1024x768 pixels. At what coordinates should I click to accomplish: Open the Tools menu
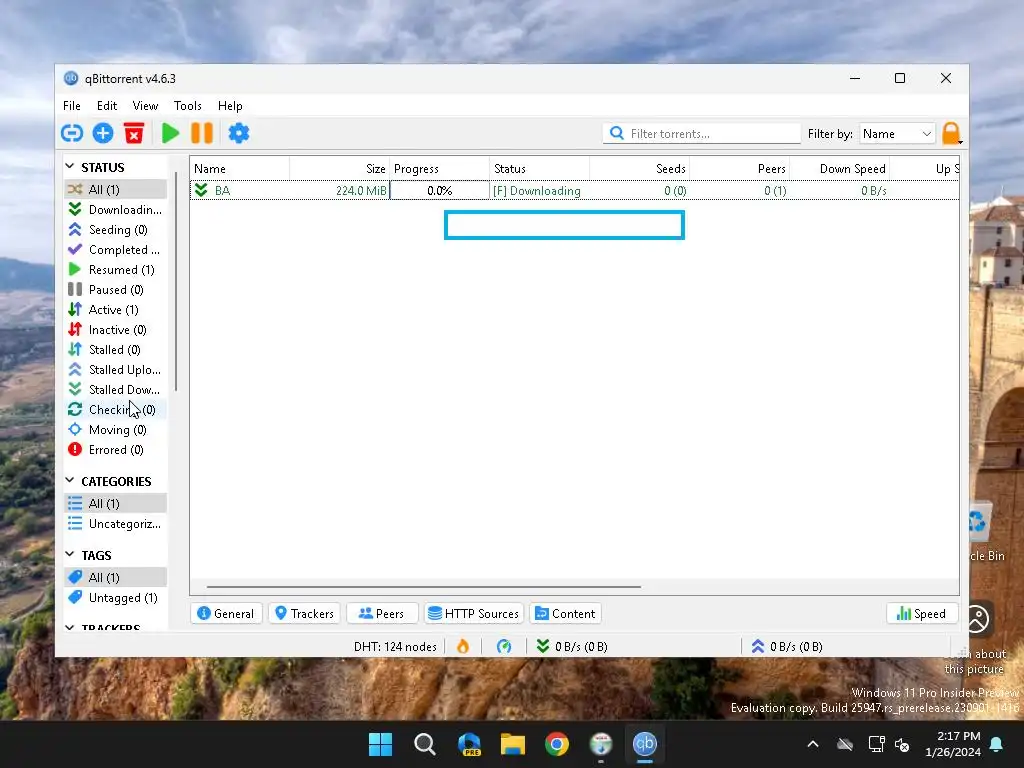click(187, 106)
